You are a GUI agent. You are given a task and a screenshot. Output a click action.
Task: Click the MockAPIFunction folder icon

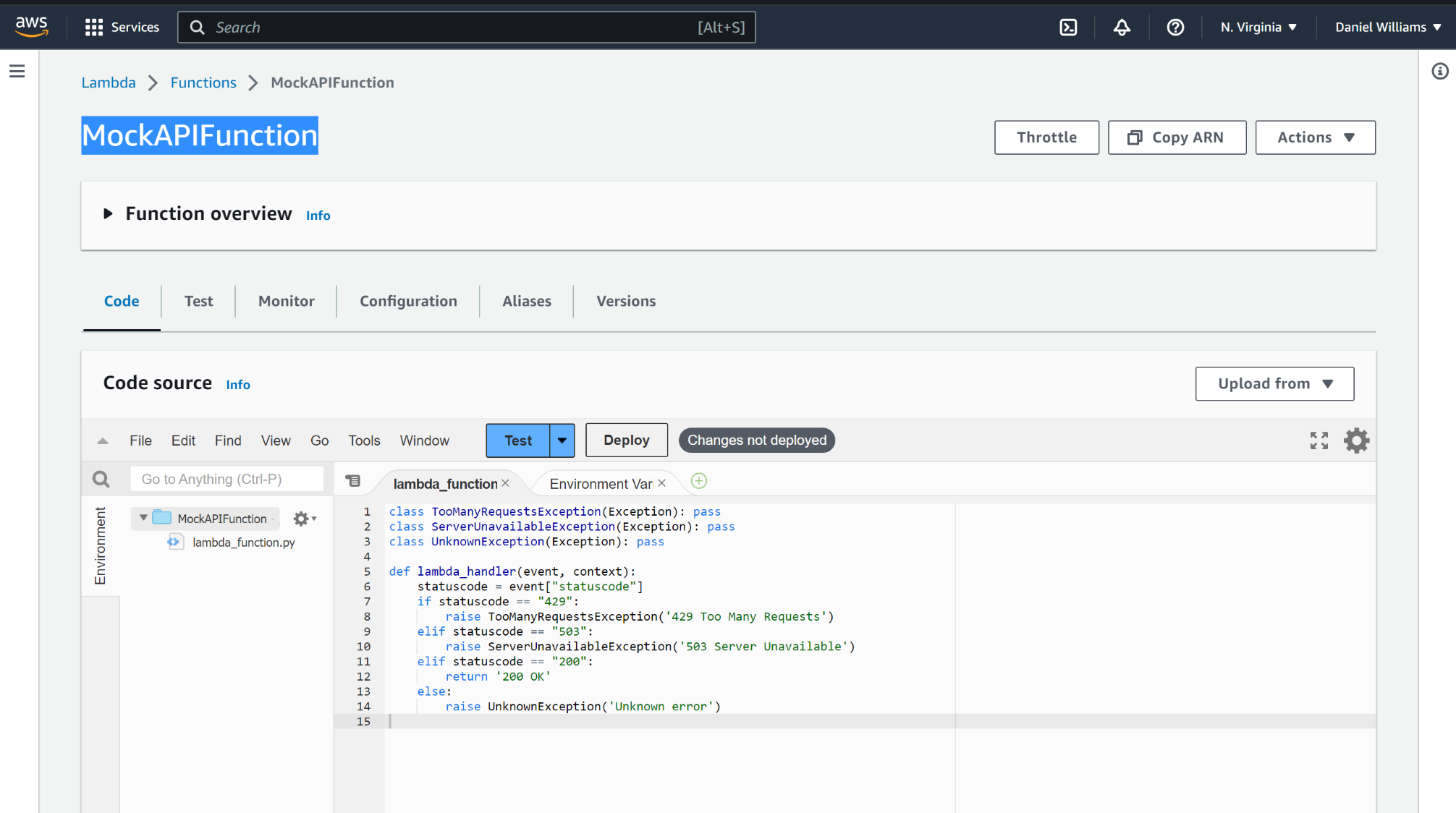pyautogui.click(x=162, y=518)
